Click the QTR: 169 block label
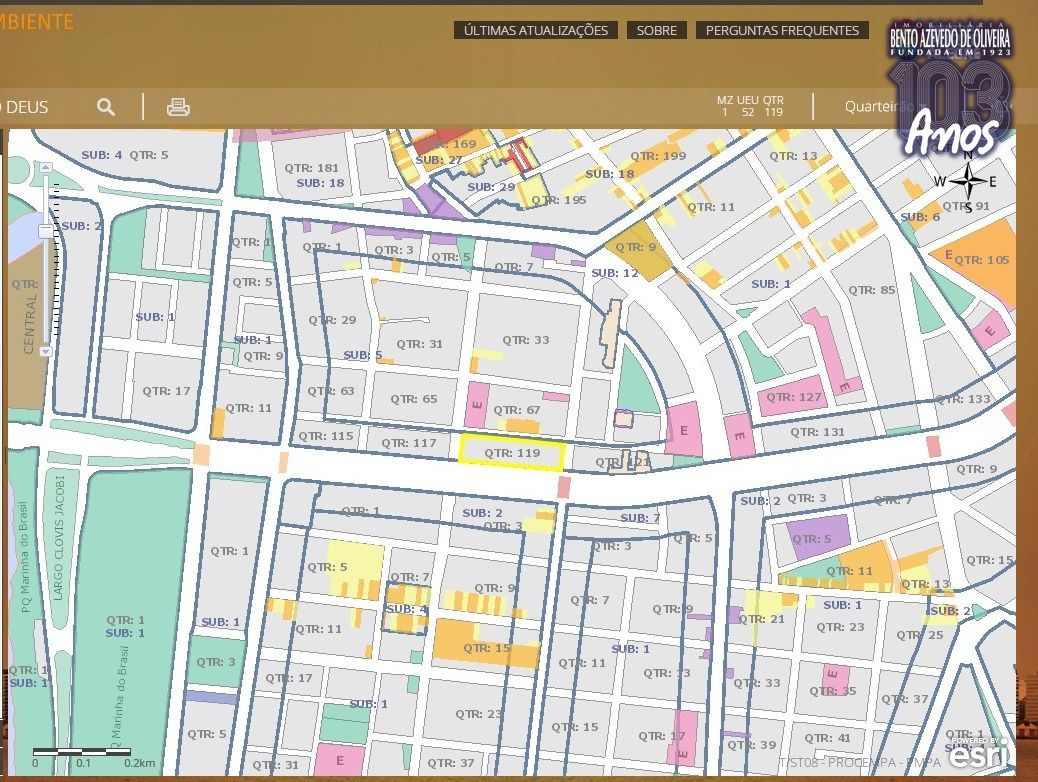Screen dimensions: 1038x782 pyautogui.click(x=451, y=144)
